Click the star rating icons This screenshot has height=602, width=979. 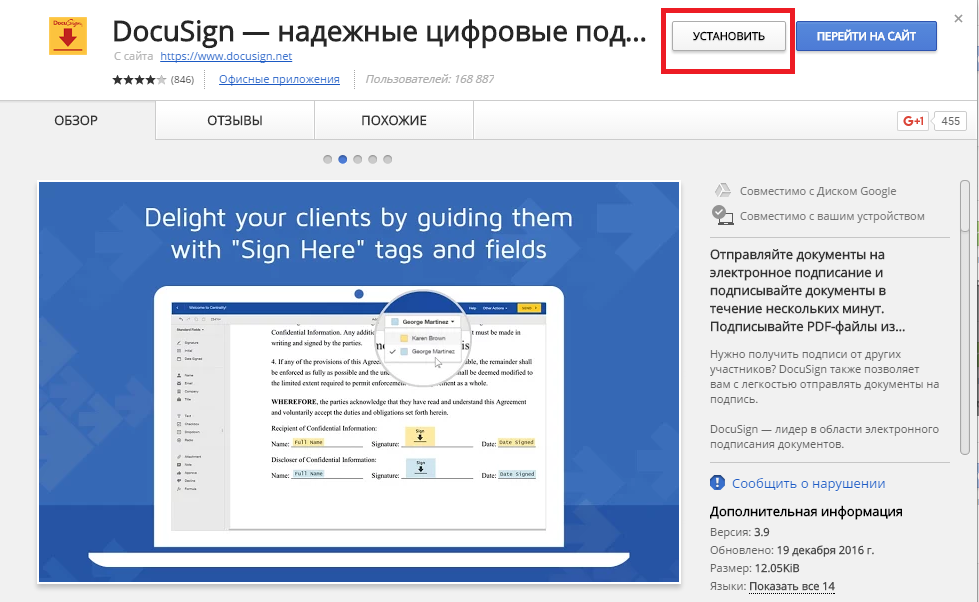pos(139,79)
